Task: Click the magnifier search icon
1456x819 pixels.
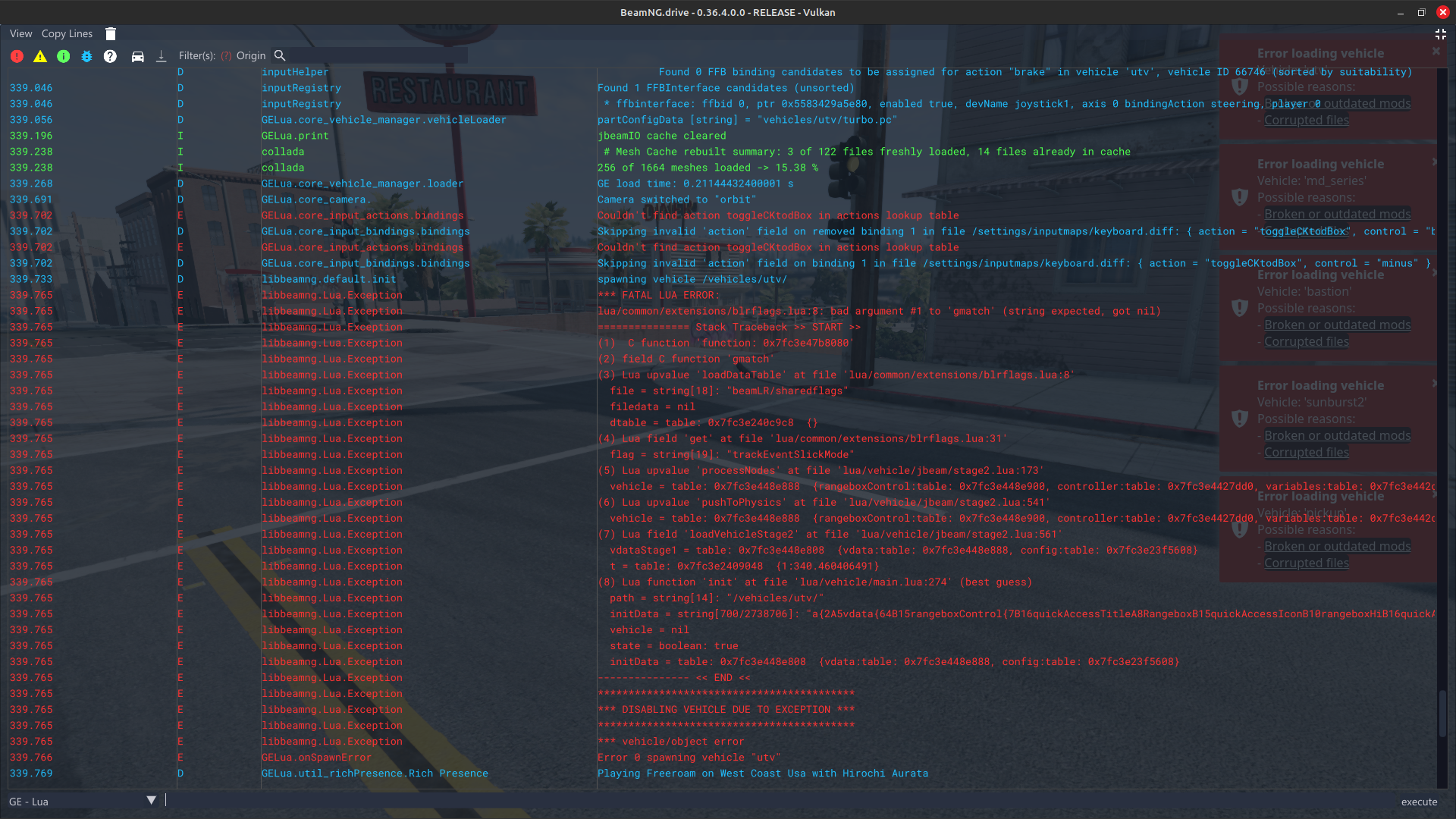Action: [x=280, y=55]
